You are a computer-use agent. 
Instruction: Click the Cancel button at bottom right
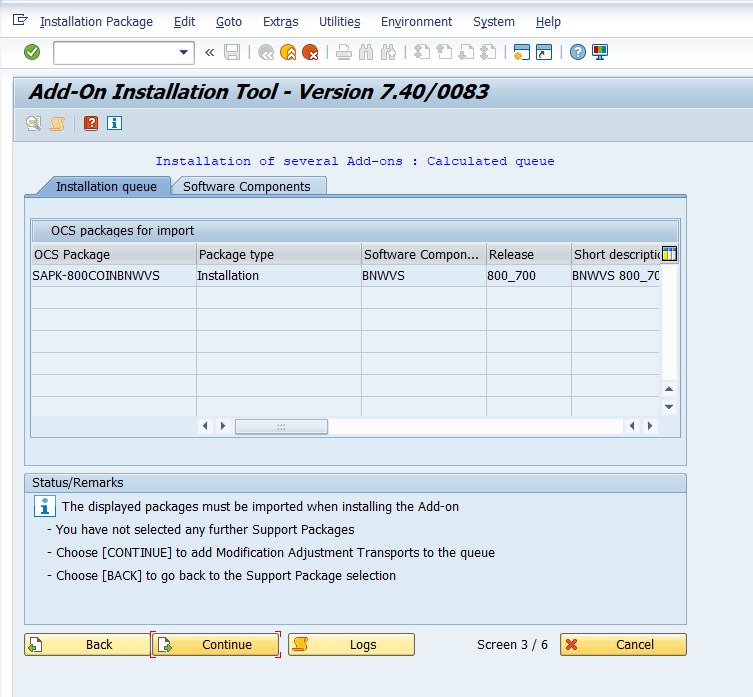pyautogui.click(x=623, y=645)
